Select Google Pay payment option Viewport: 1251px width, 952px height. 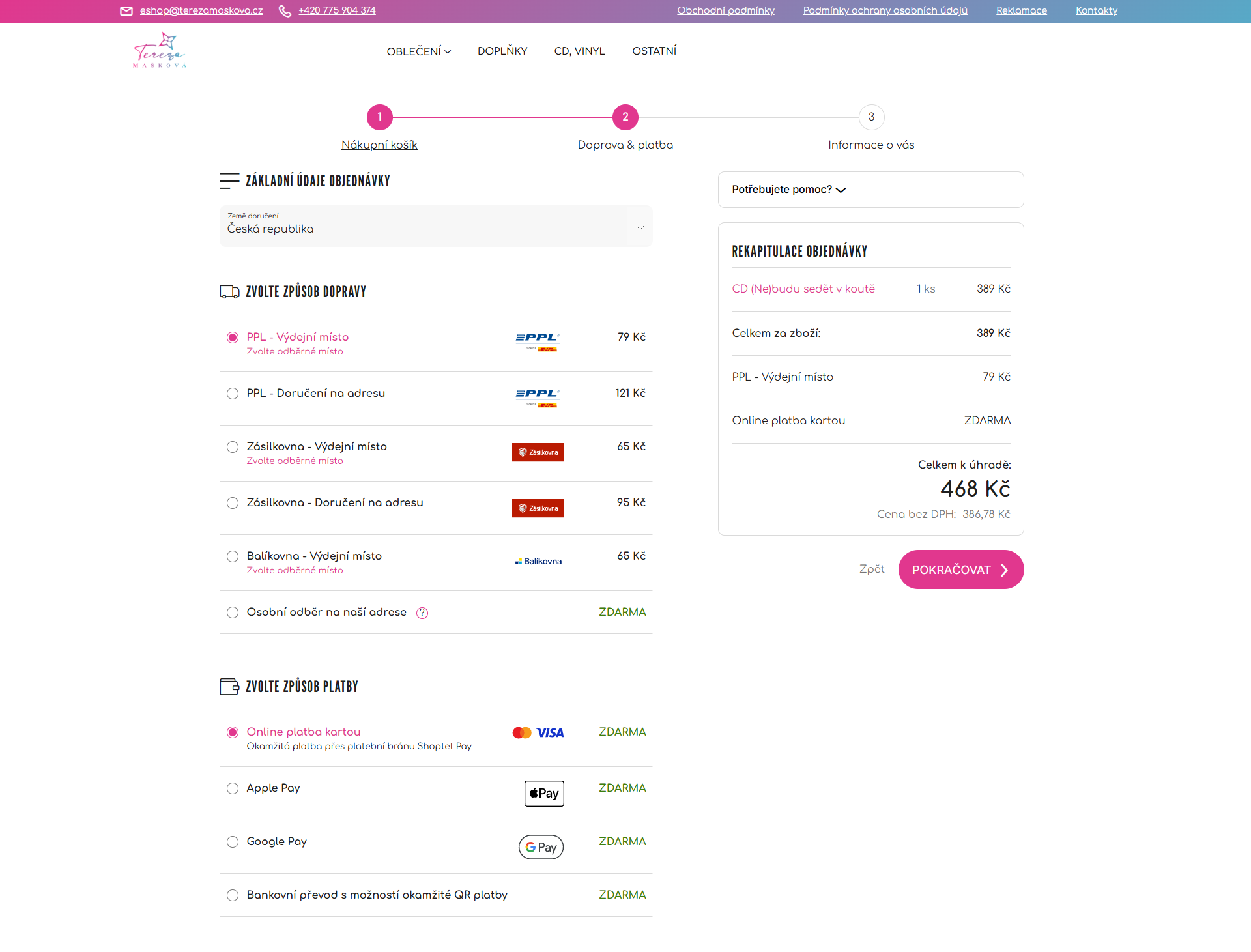[233, 842]
